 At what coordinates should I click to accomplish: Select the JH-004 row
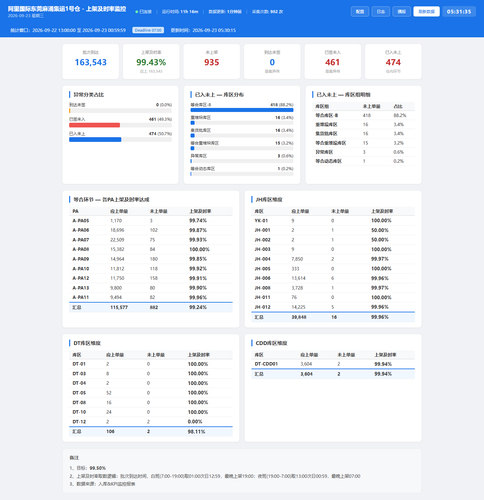tap(333, 259)
